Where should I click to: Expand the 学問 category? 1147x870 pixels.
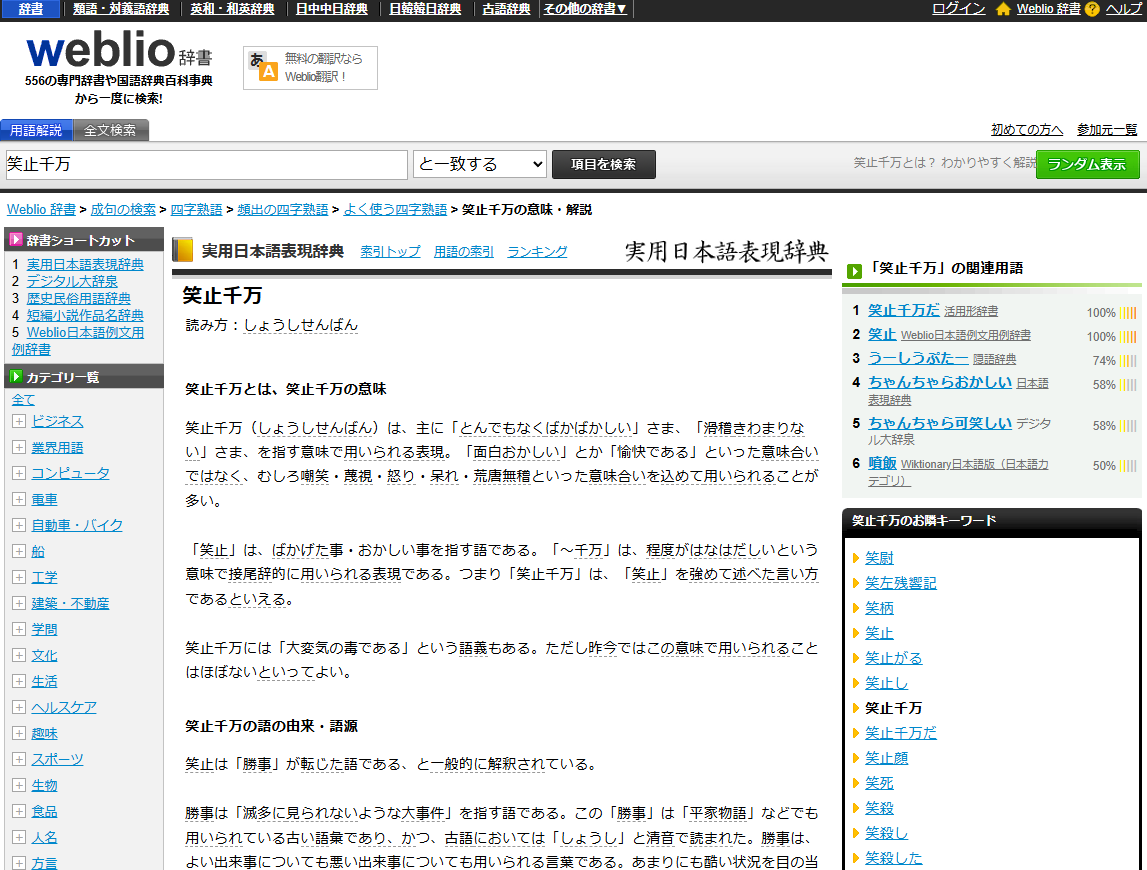[19, 629]
